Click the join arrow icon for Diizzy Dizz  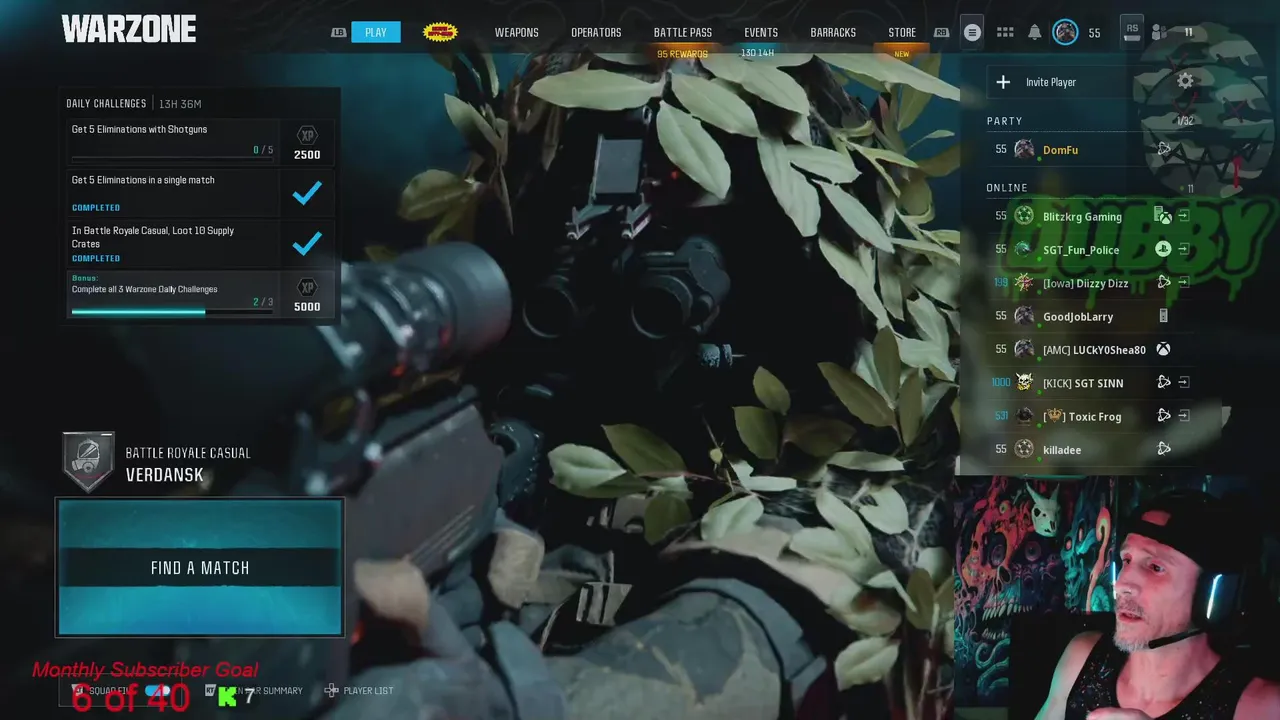click(x=1184, y=282)
